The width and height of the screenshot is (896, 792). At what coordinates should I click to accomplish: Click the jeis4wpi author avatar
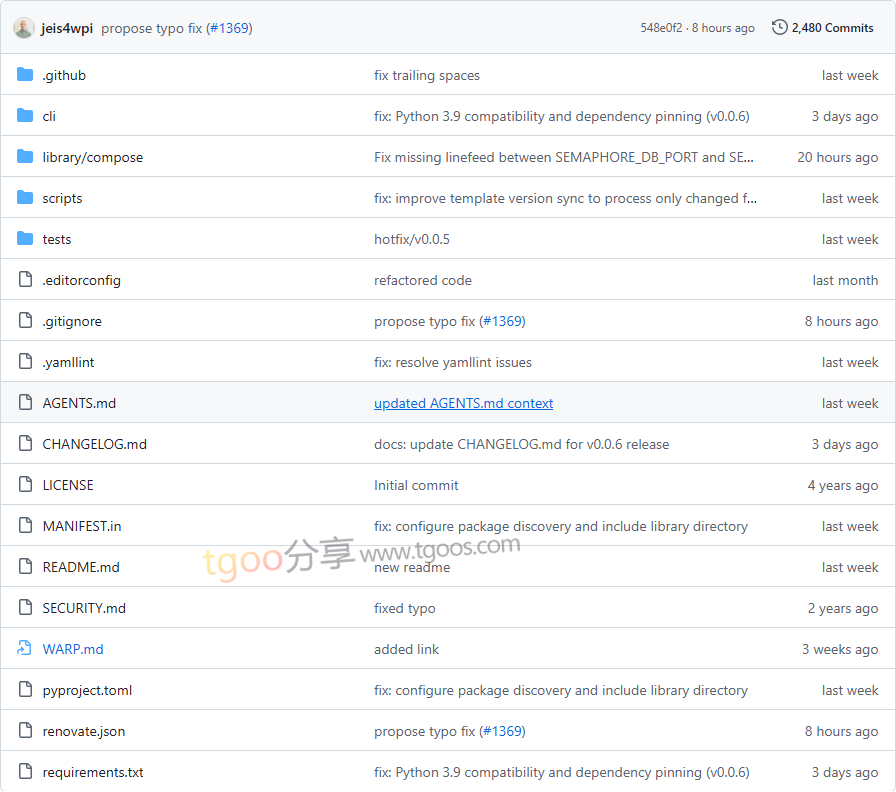24,28
